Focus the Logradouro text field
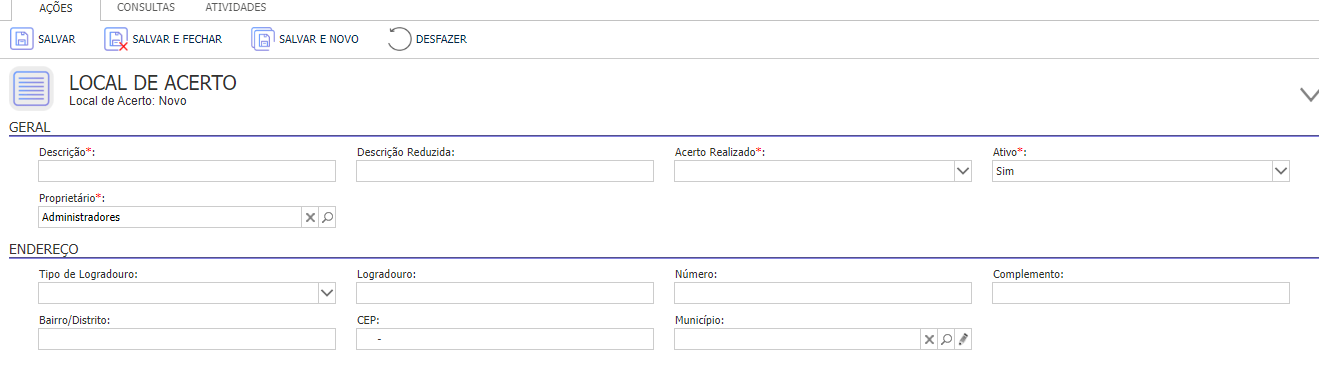 tap(505, 293)
